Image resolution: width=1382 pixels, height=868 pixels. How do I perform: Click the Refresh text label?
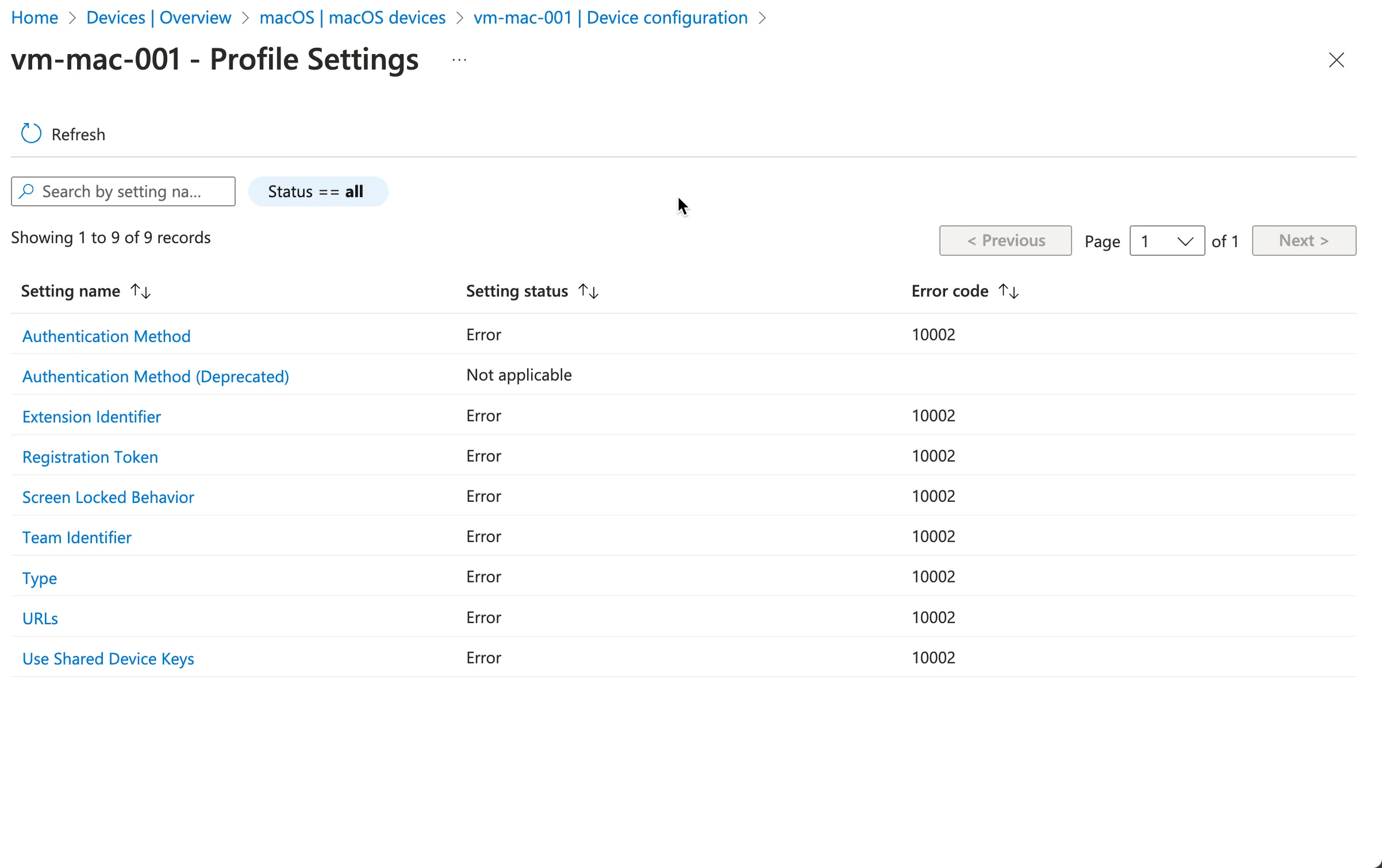point(78,134)
